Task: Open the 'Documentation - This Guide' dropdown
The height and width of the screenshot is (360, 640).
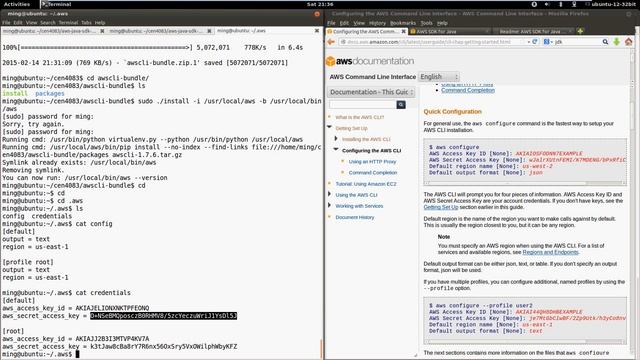Action: point(371,92)
